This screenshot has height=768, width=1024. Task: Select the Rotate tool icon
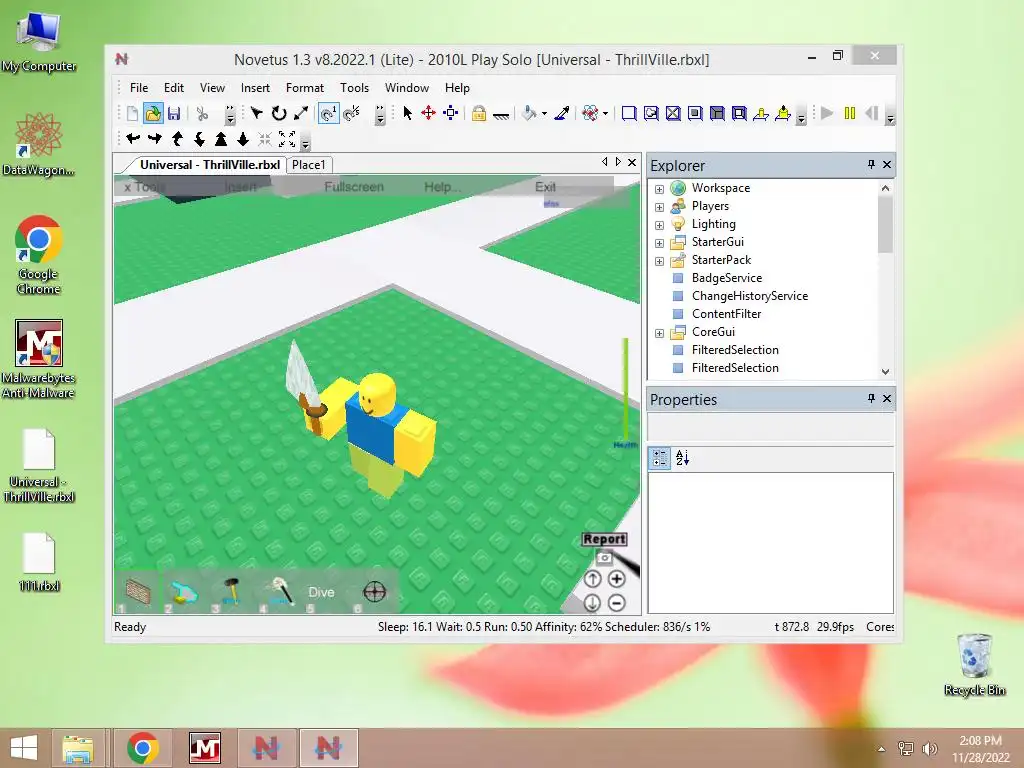click(279, 114)
